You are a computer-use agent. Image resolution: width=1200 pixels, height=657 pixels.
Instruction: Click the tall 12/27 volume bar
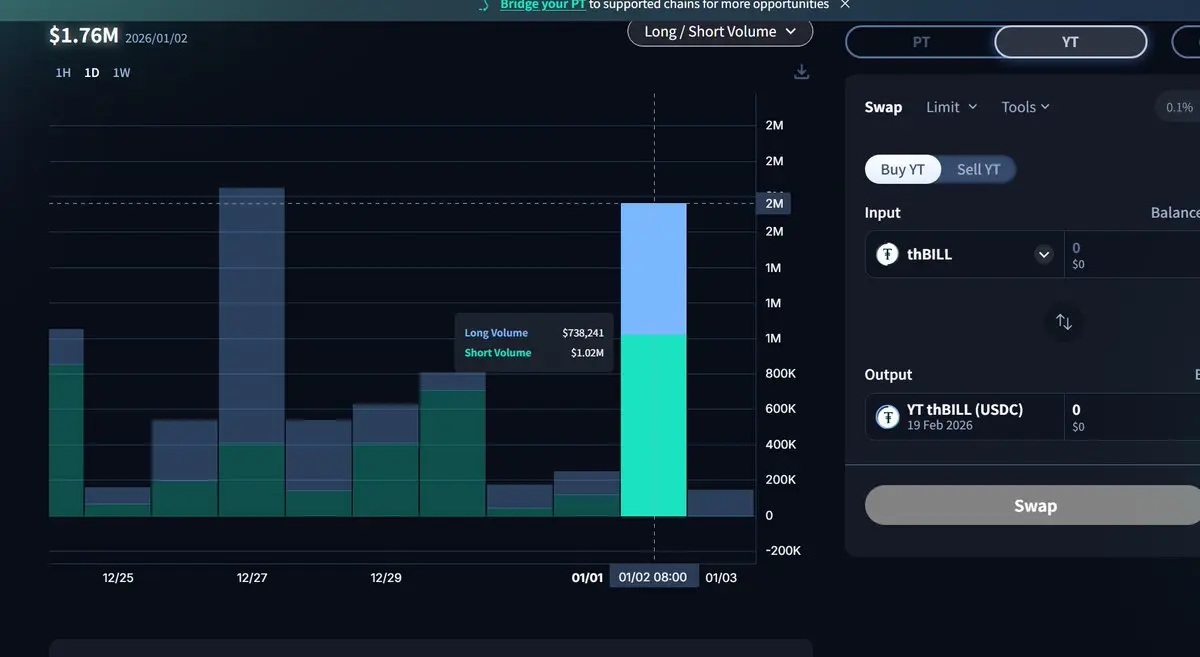point(252,352)
